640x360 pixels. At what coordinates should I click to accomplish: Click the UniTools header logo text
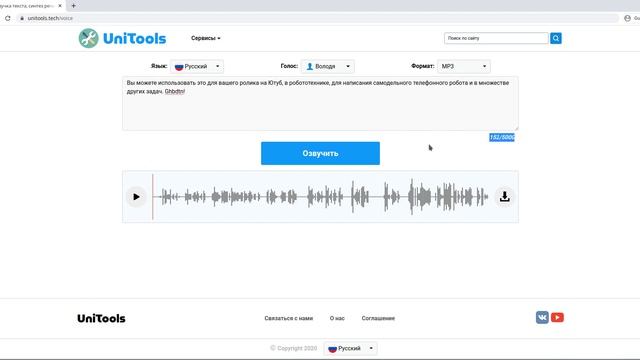pos(134,38)
